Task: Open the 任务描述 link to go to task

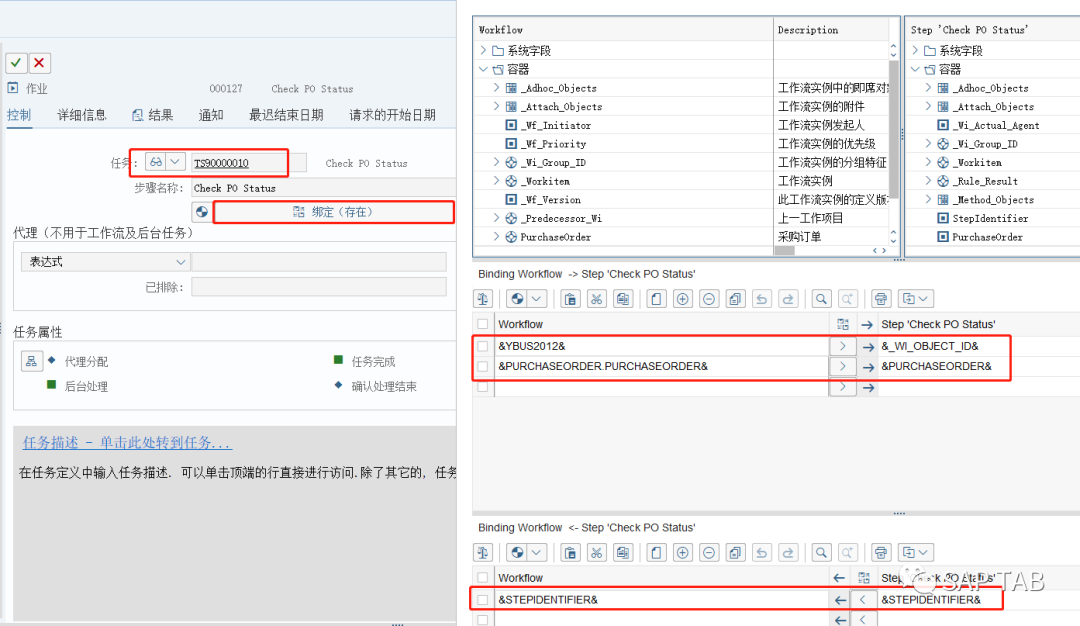Action: [127, 443]
